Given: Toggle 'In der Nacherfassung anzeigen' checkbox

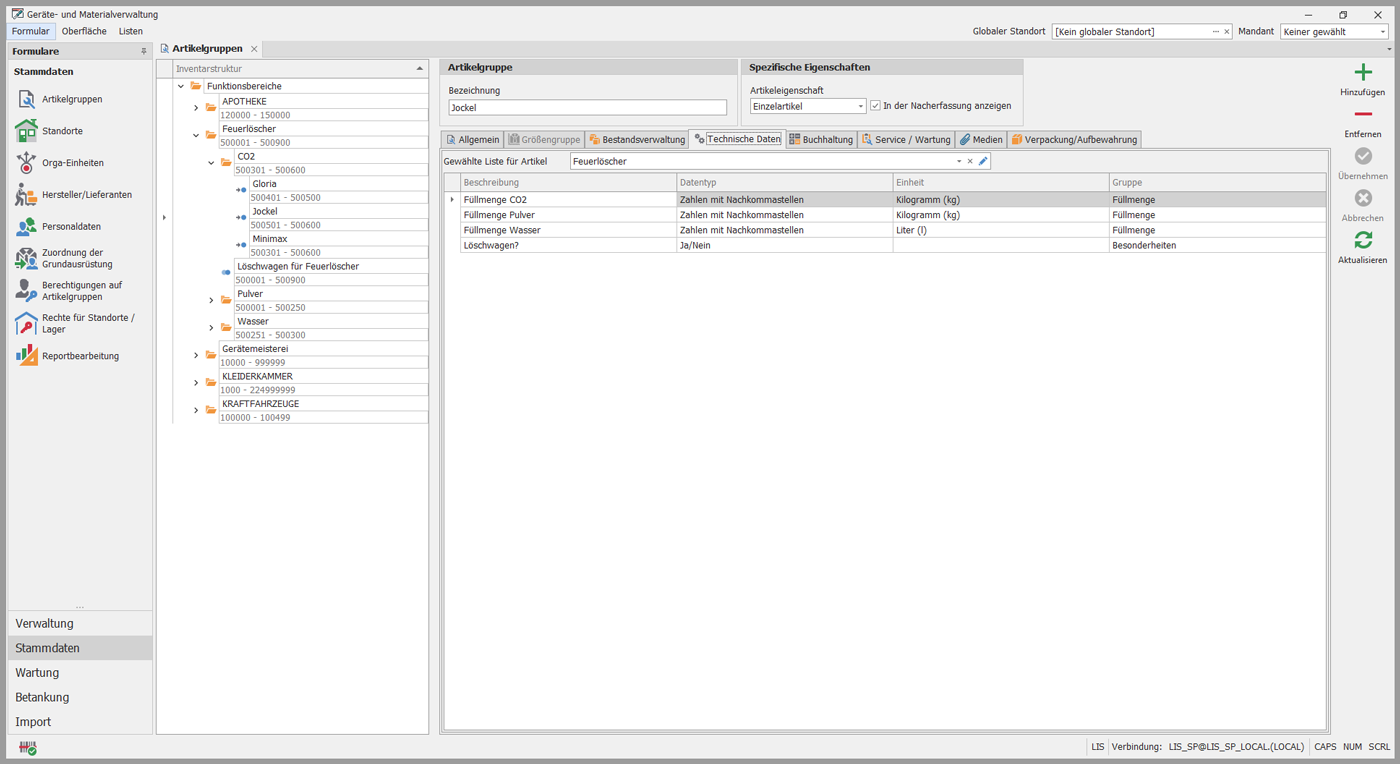Looking at the screenshot, I should pos(875,106).
